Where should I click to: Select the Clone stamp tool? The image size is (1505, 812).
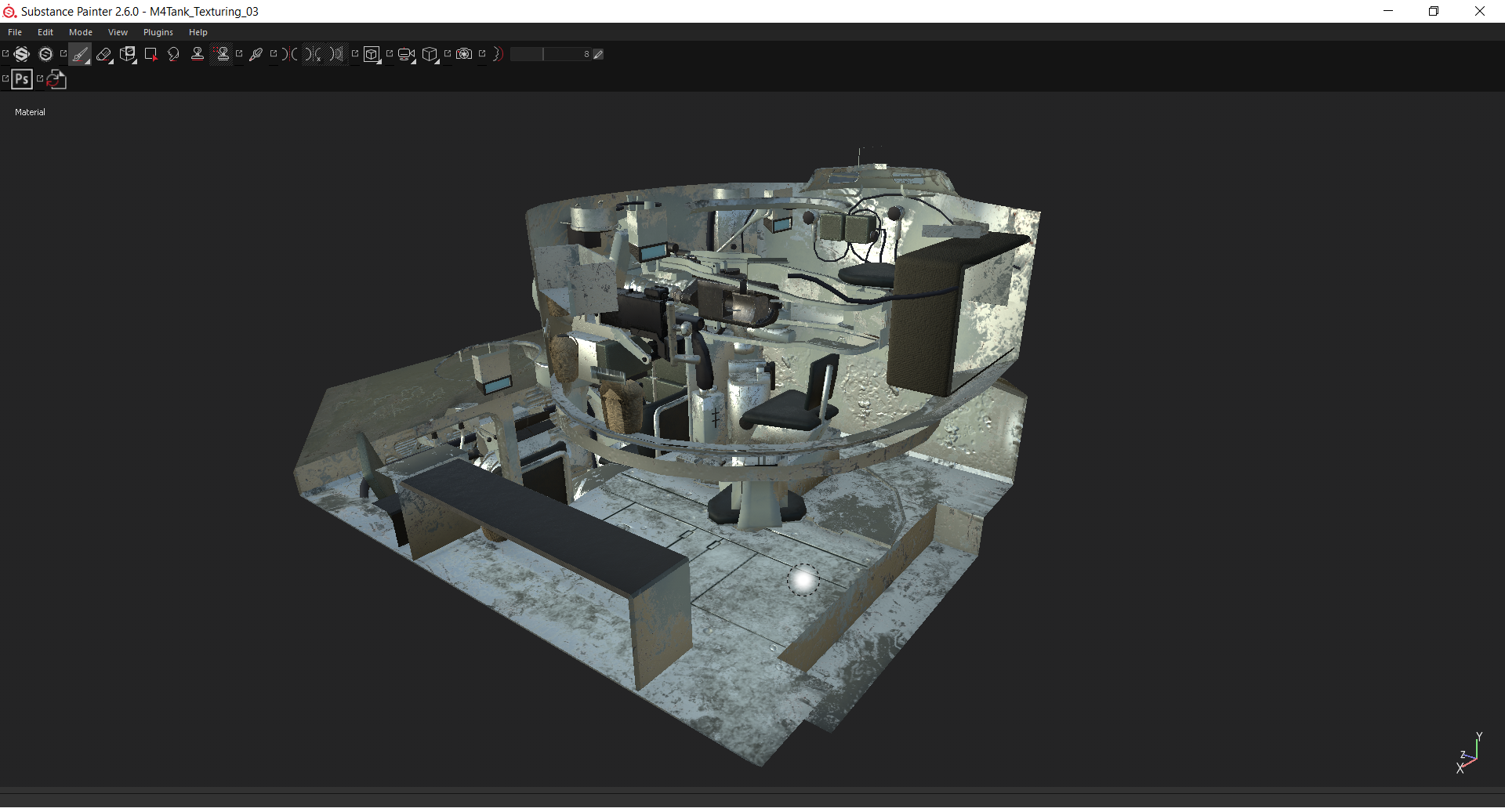pos(198,54)
